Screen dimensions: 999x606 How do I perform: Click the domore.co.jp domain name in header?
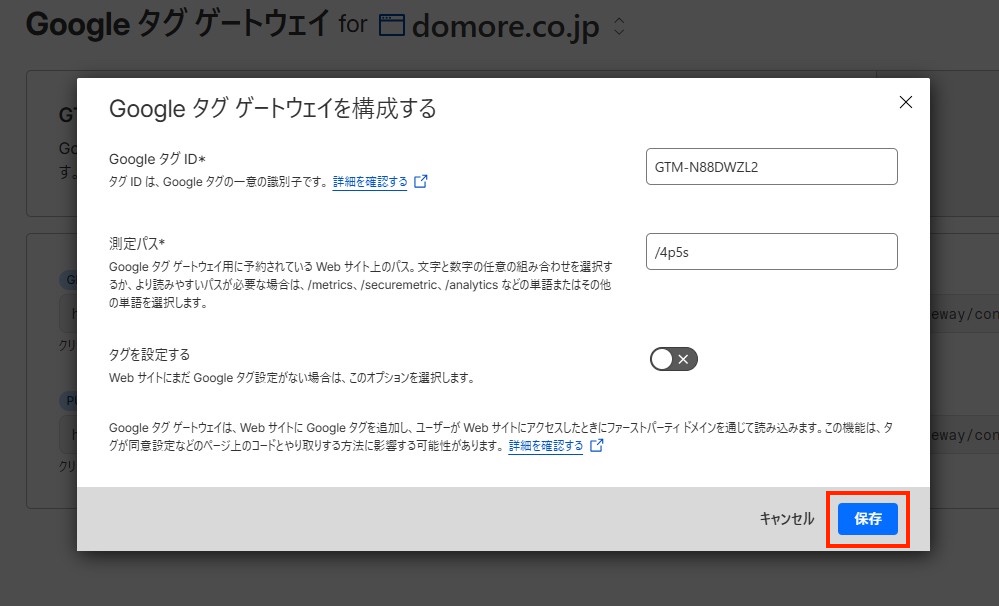(x=506, y=27)
